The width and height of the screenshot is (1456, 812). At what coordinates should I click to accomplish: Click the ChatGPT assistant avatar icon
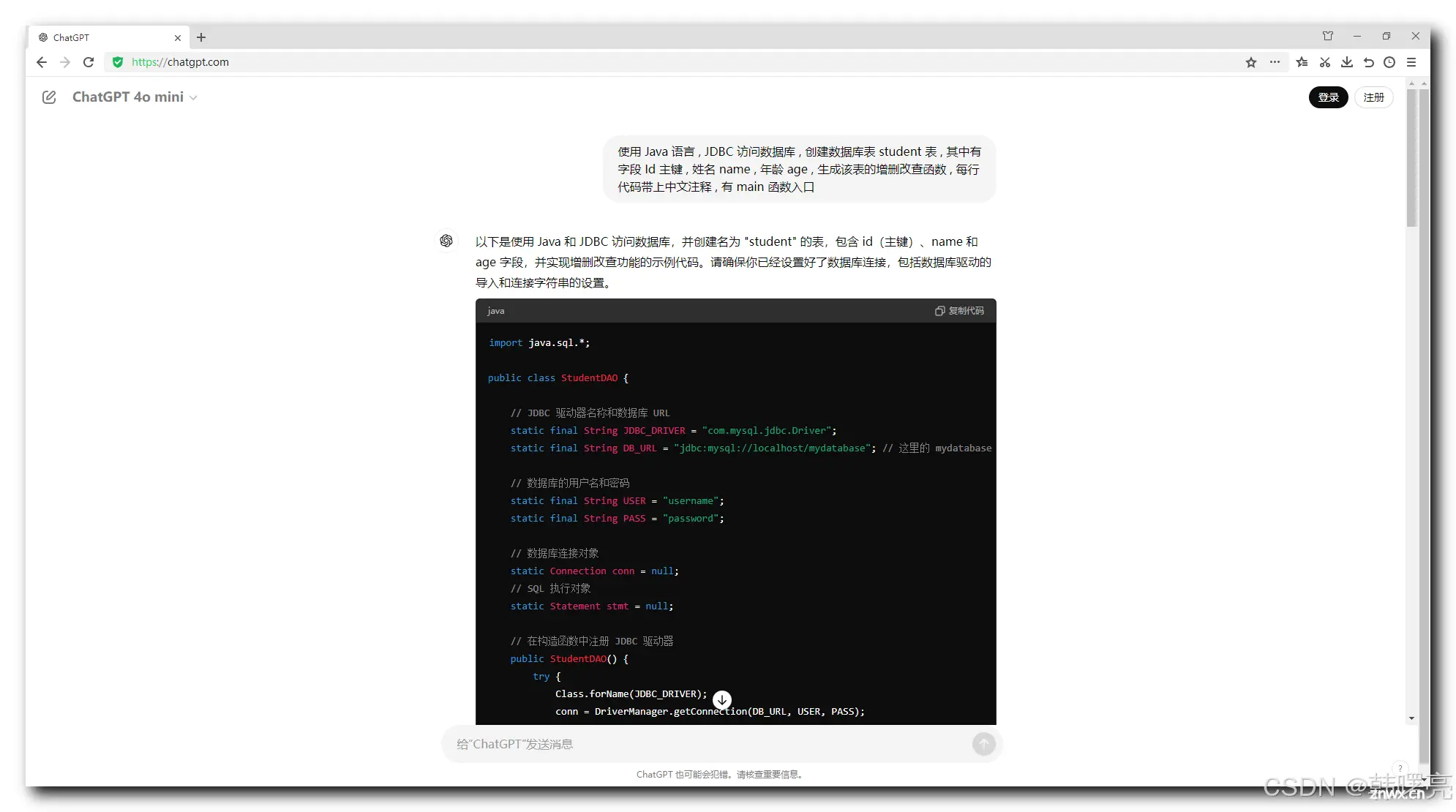coord(446,241)
